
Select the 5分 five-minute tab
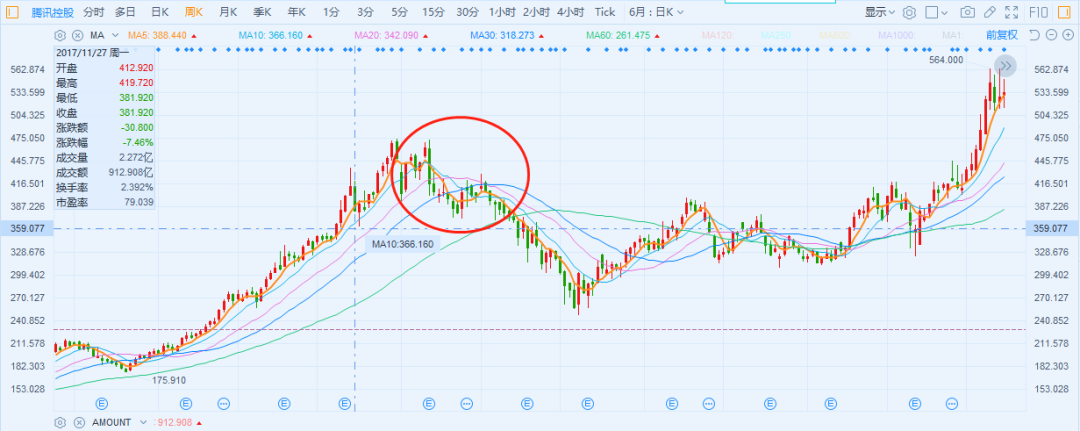(399, 12)
